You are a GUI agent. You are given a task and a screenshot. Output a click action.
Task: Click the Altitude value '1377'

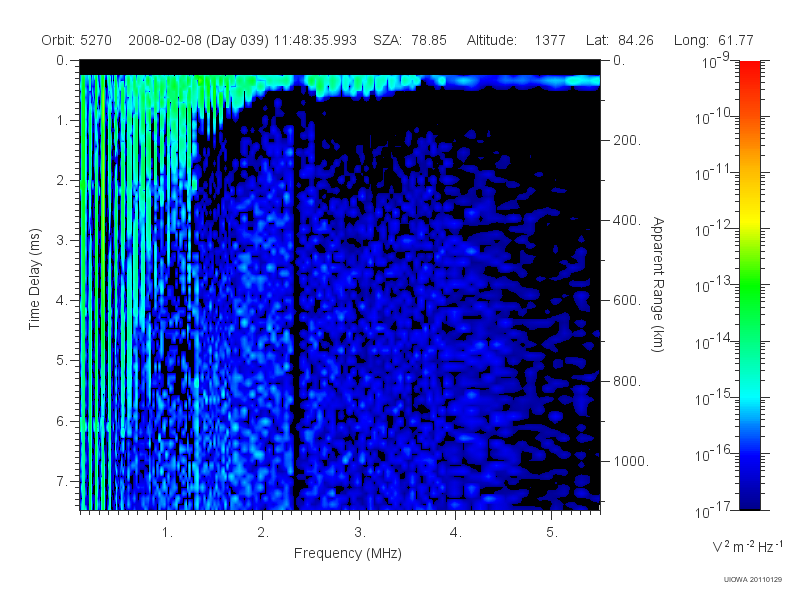(550, 40)
